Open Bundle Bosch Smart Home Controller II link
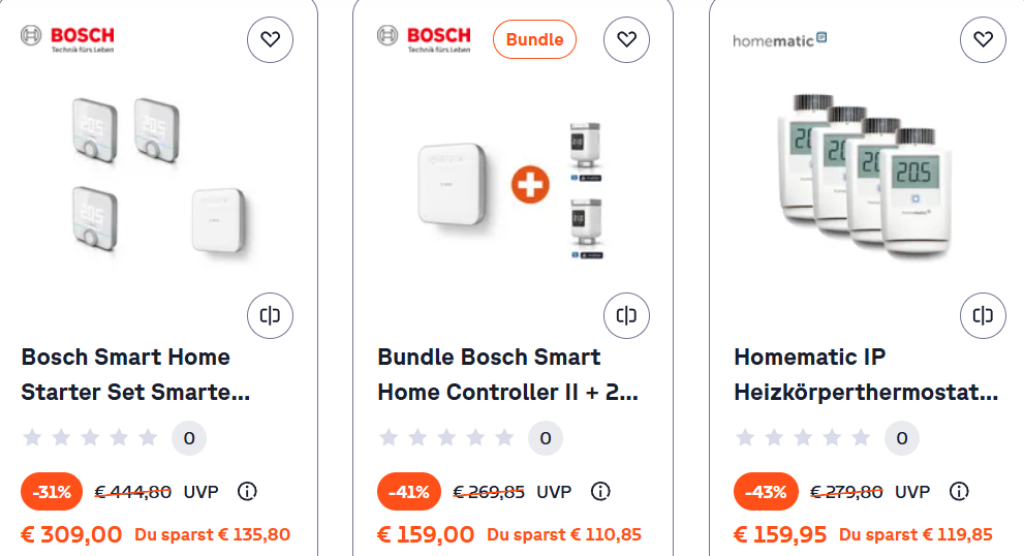 click(x=507, y=374)
